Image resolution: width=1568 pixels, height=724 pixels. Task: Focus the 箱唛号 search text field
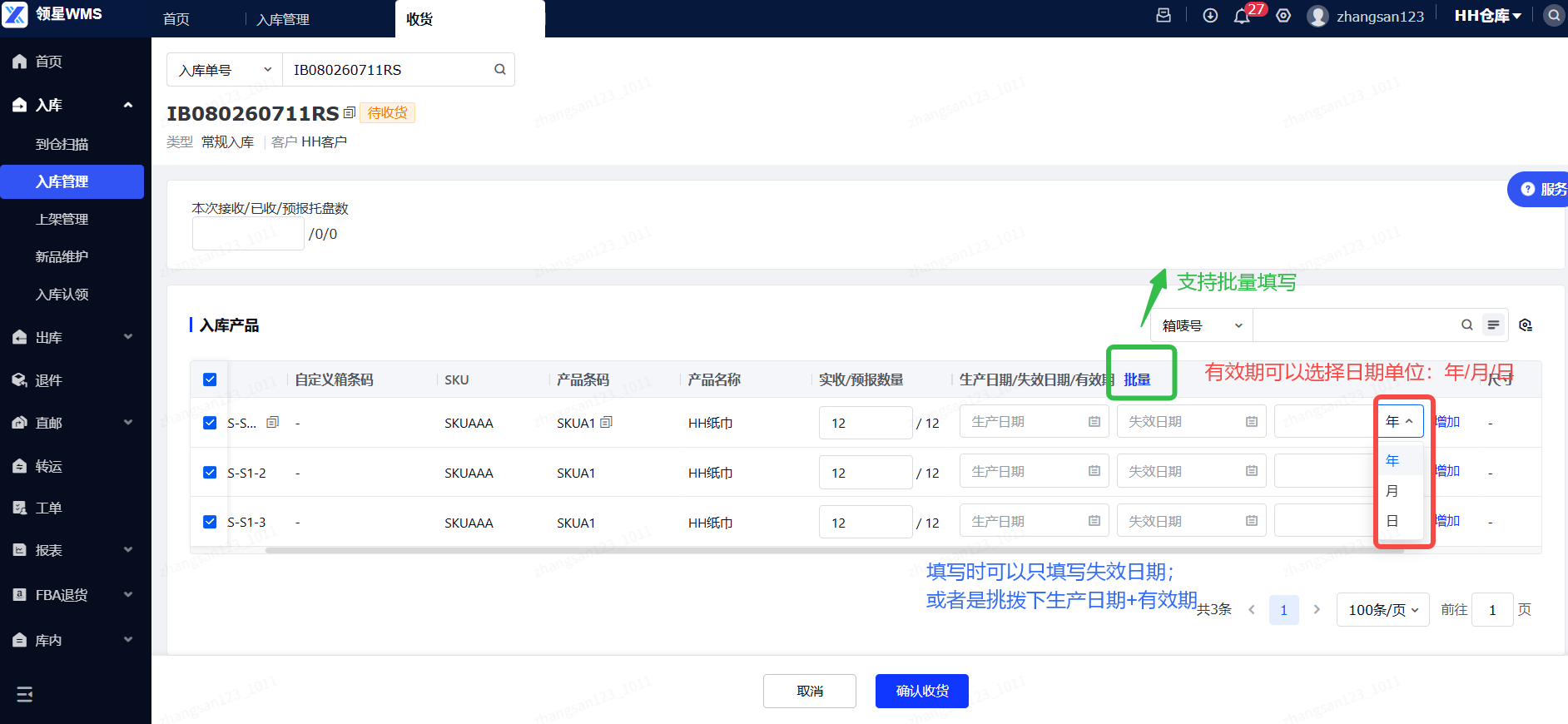tap(1355, 325)
